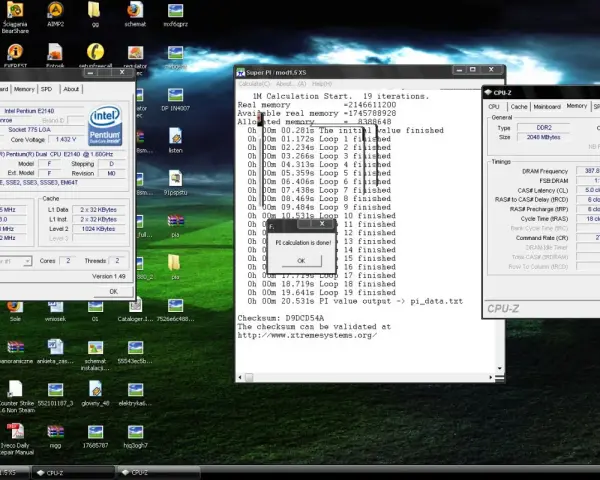Click the Super PI horizontal scrollbar thumb

(249, 377)
